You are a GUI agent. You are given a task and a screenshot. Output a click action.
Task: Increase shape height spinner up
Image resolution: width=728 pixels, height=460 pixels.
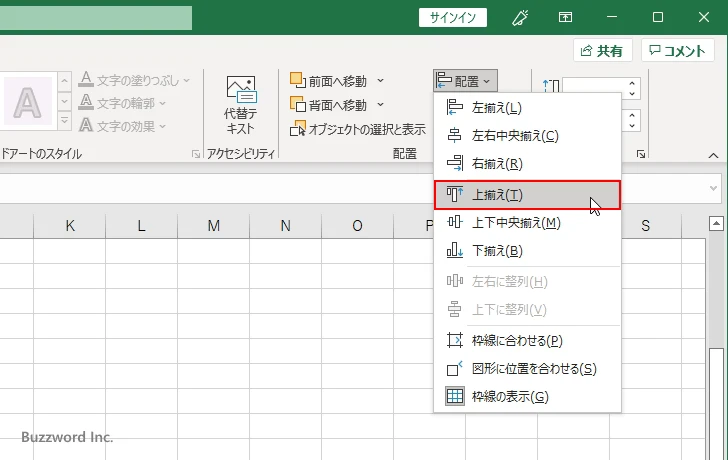(x=632, y=84)
